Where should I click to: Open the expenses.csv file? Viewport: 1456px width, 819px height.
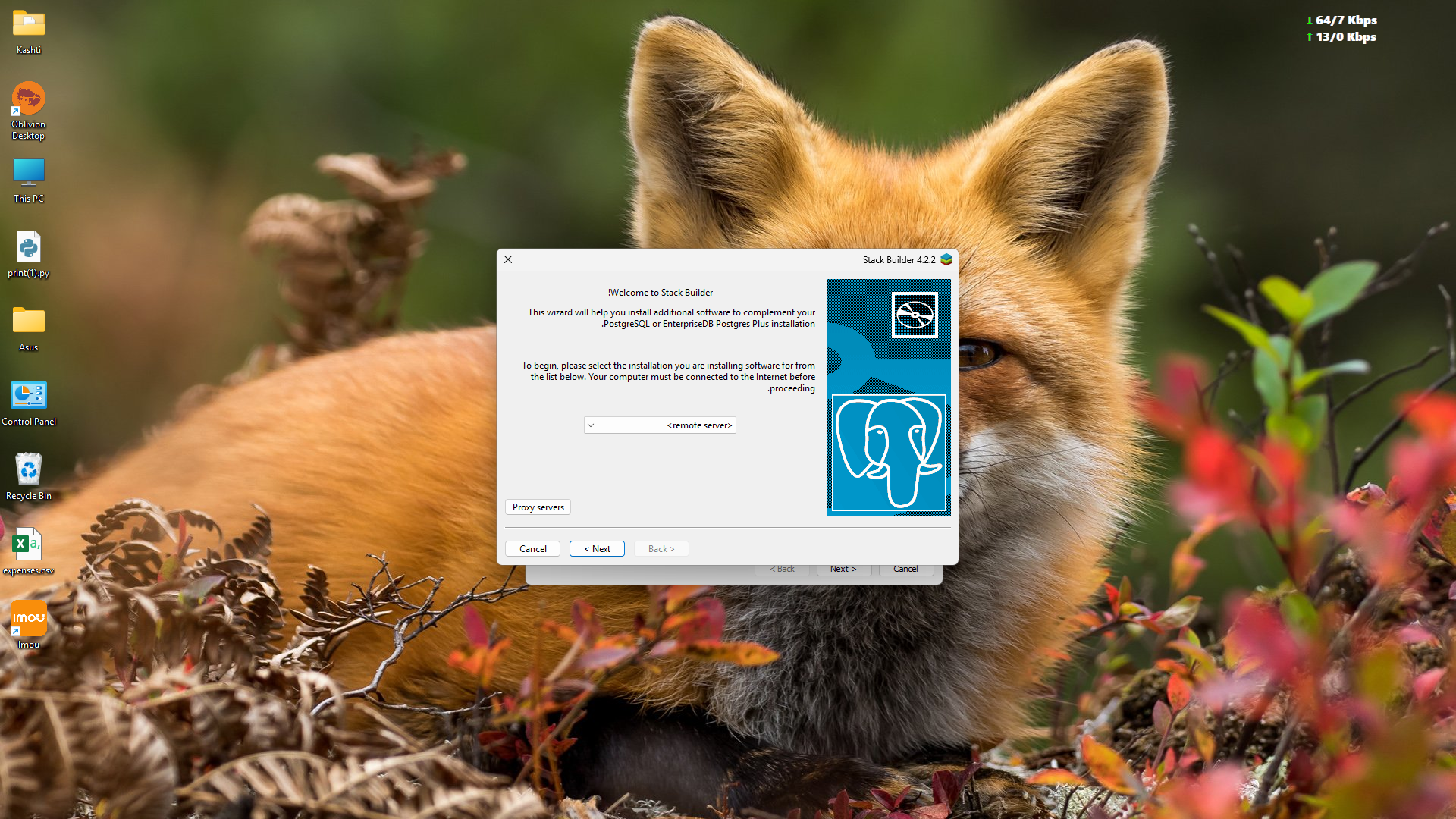pos(28,544)
